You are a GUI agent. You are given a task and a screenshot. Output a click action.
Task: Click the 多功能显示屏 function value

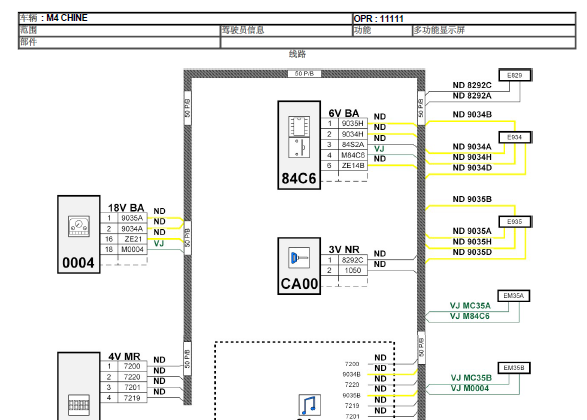(x=439, y=30)
